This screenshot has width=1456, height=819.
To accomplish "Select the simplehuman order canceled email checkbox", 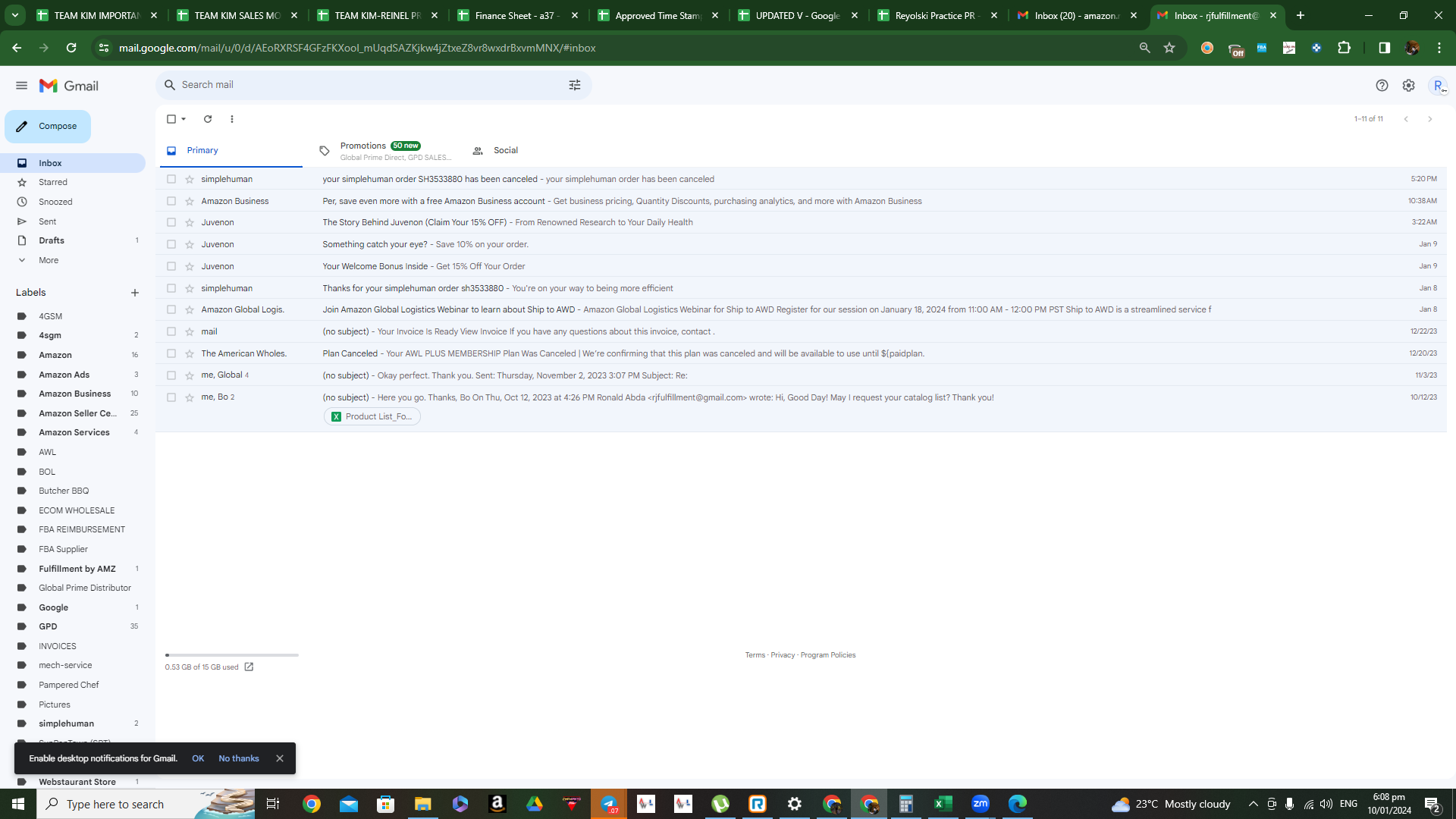I will point(171,179).
